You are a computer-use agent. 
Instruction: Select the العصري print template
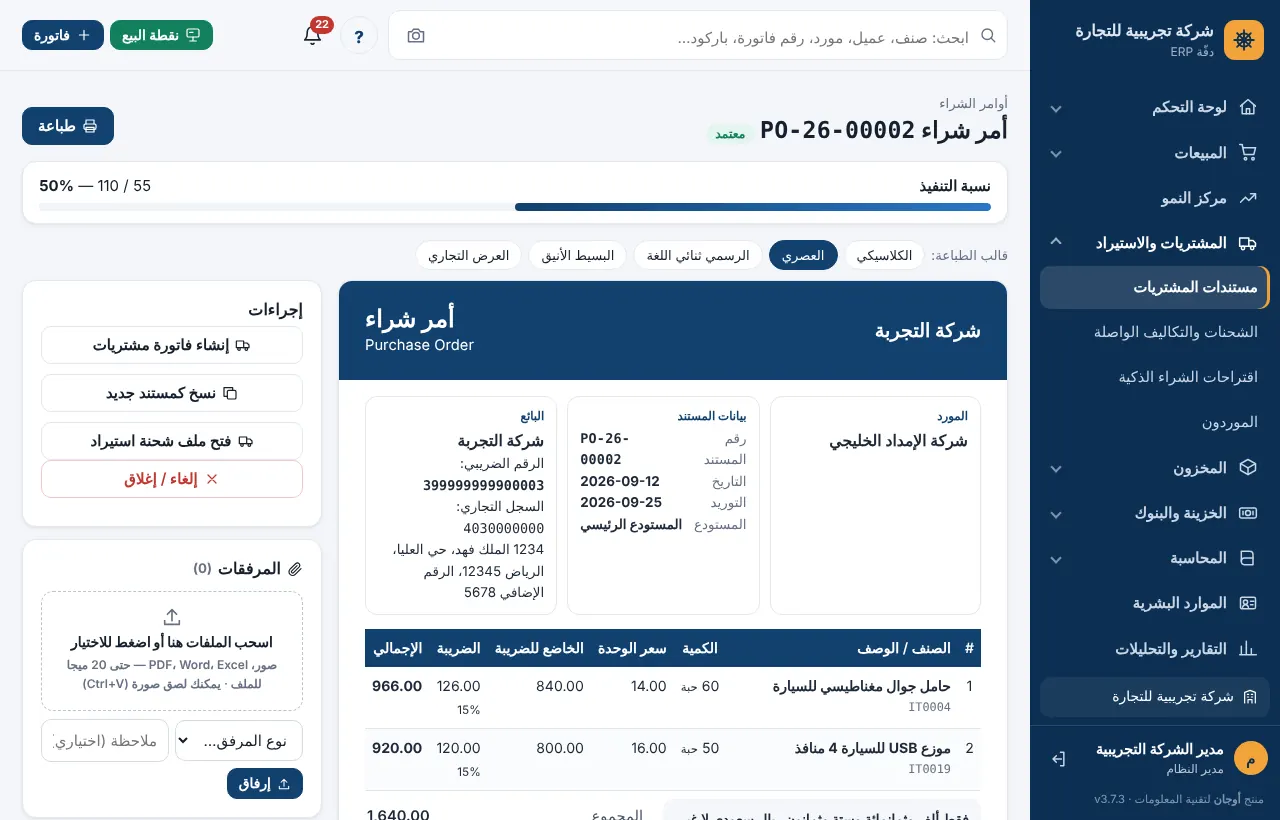coord(803,255)
